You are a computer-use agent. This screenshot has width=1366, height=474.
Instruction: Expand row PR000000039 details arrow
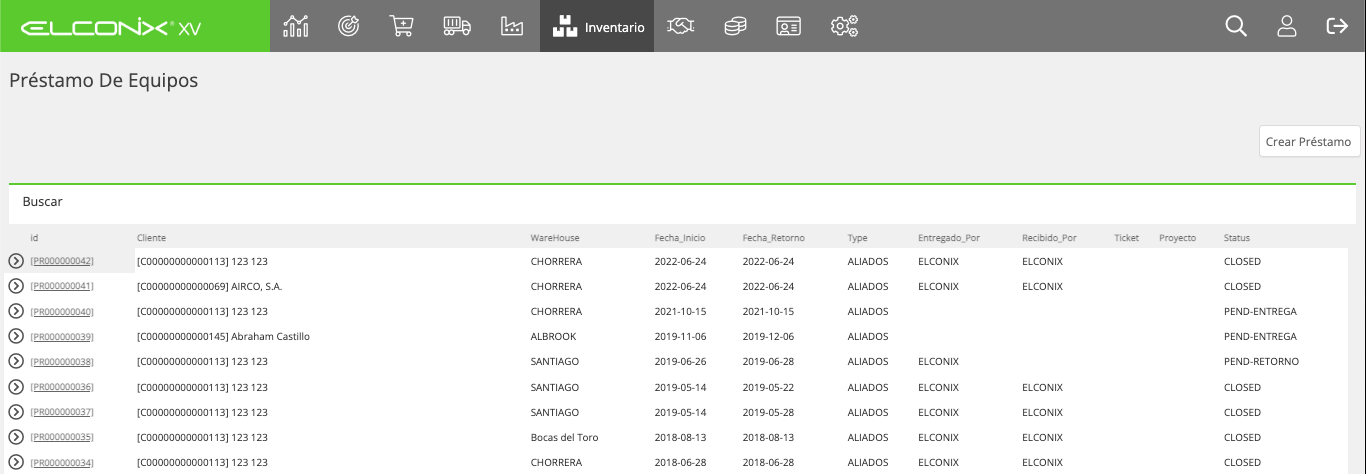click(16, 336)
